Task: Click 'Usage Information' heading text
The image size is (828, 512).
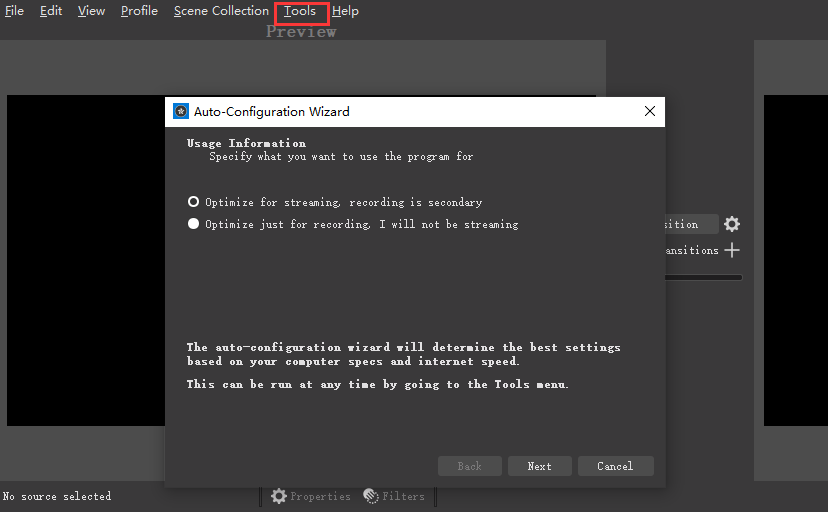Action: pos(246,143)
